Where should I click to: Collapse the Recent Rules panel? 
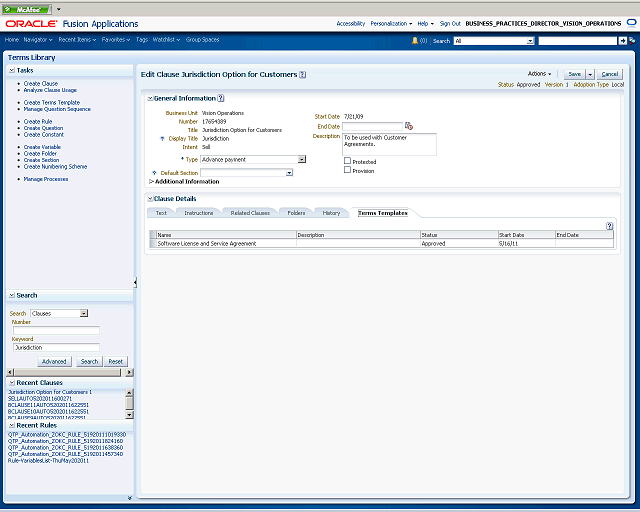coord(12,425)
